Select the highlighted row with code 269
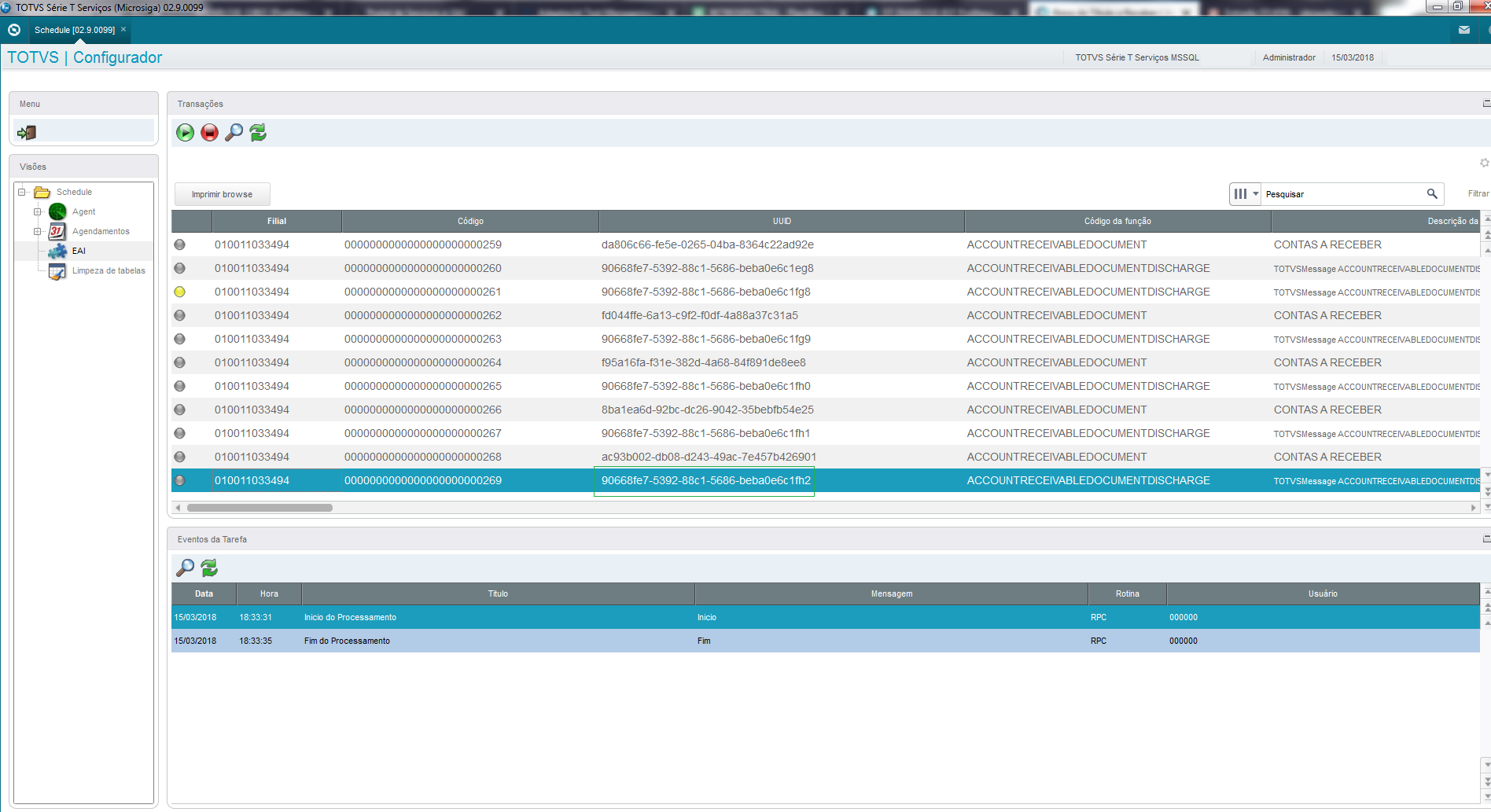The image size is (1491, 812). click(826, 480)
